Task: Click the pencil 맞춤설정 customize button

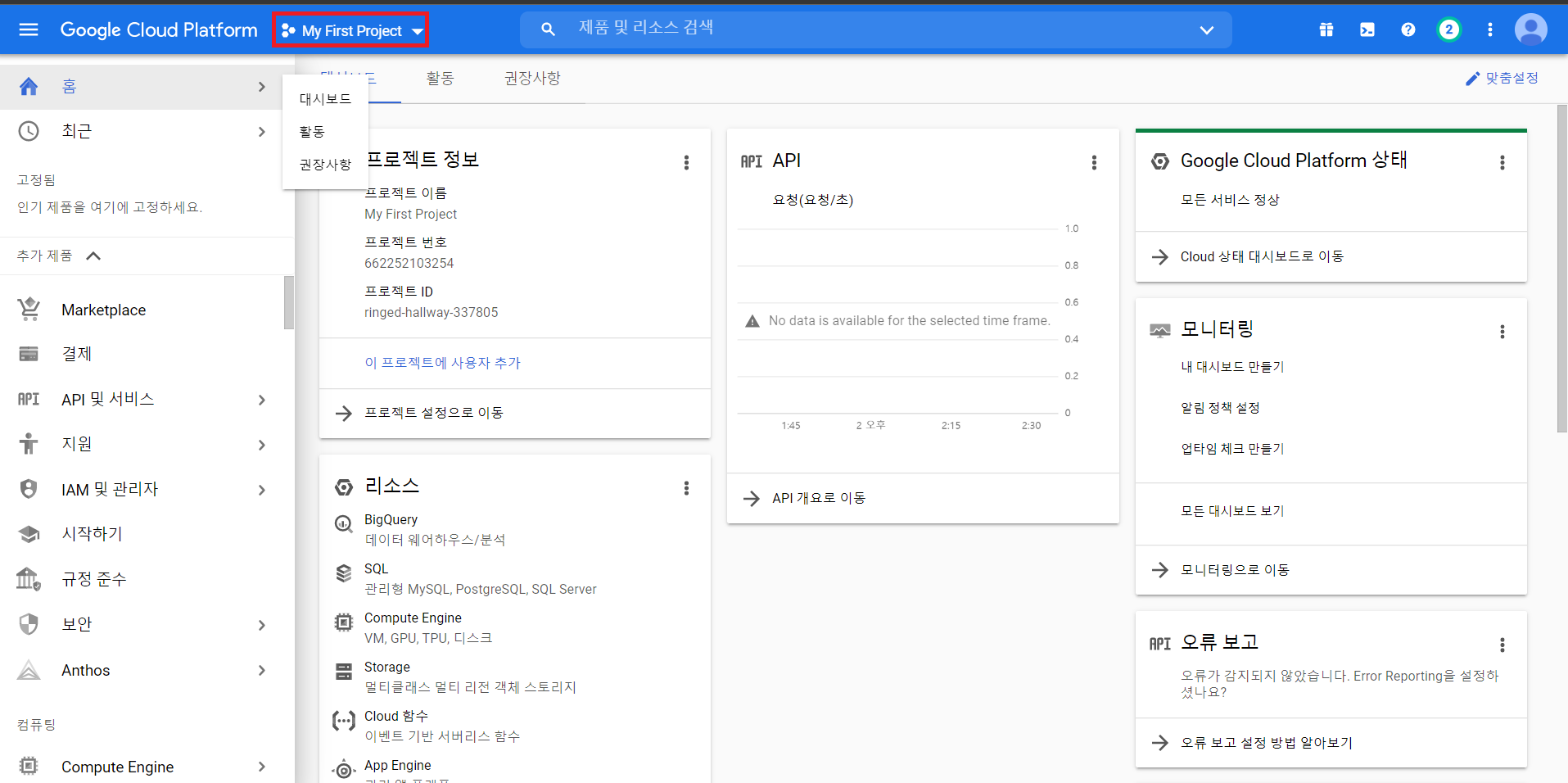Action: [x=1502, y=78]
